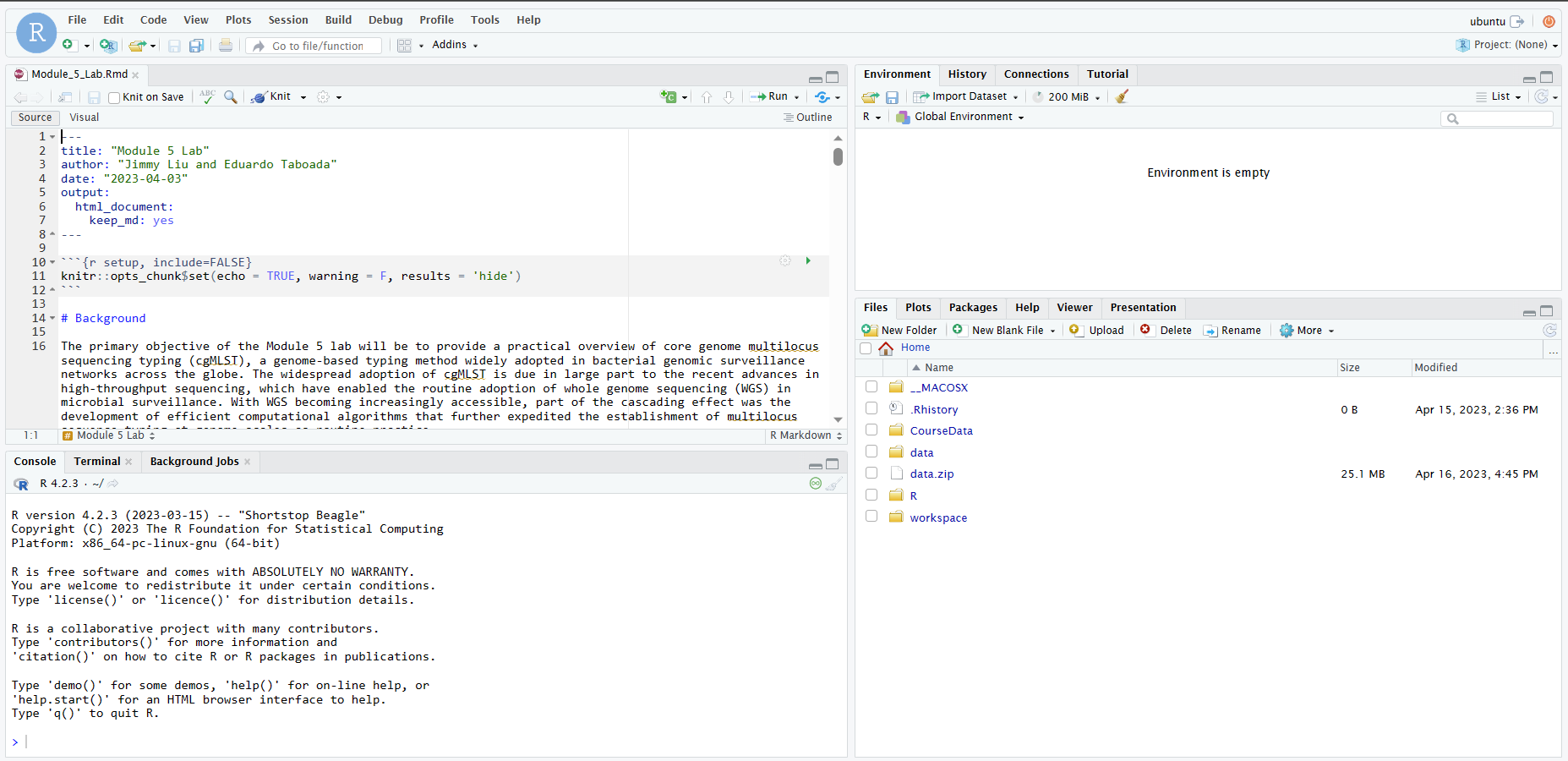Click the Print document icon
Viewport: 1568px width, 761px height.
(x=226, y=45)
